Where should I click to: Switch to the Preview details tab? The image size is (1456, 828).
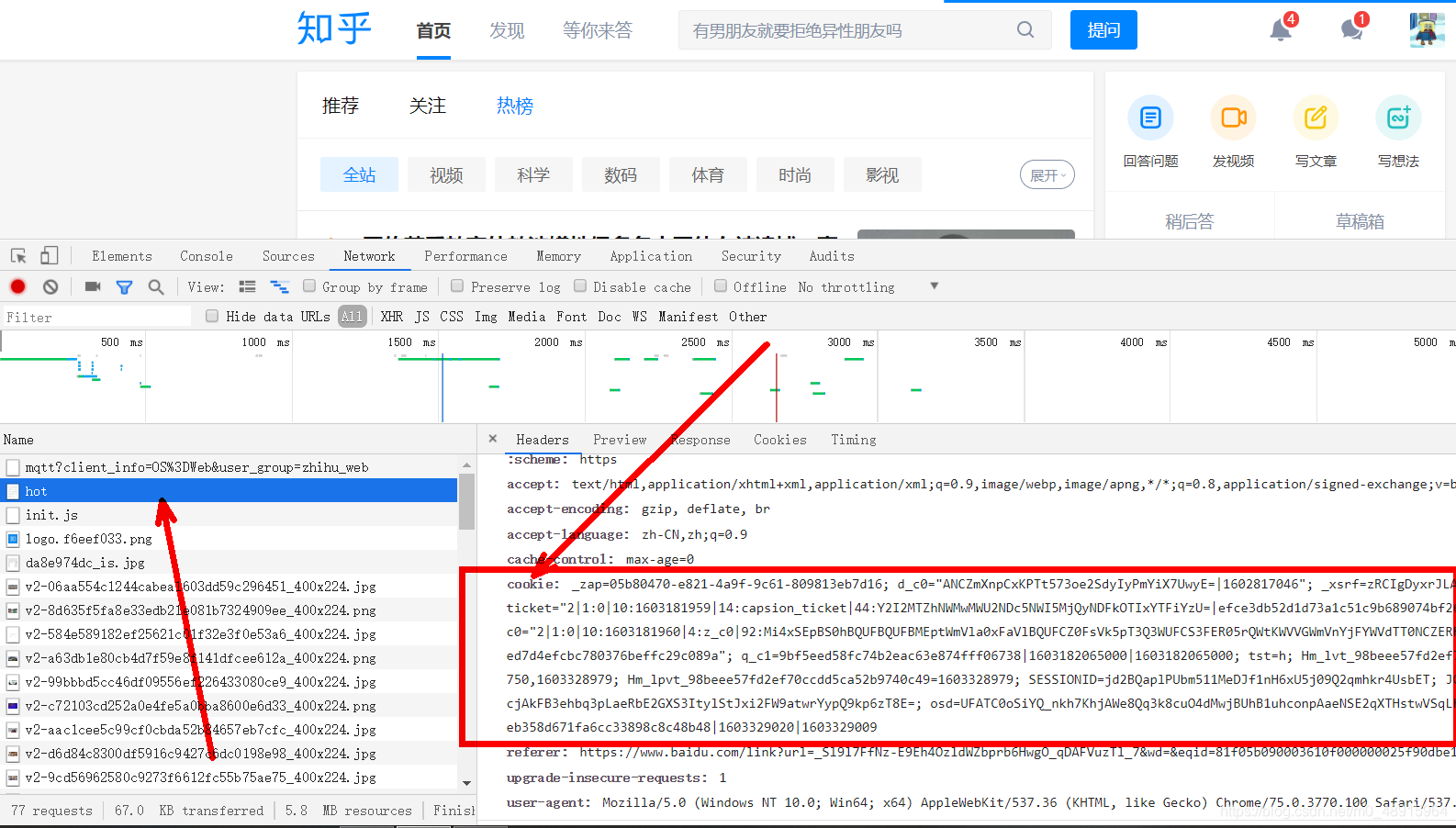[620, 440]
